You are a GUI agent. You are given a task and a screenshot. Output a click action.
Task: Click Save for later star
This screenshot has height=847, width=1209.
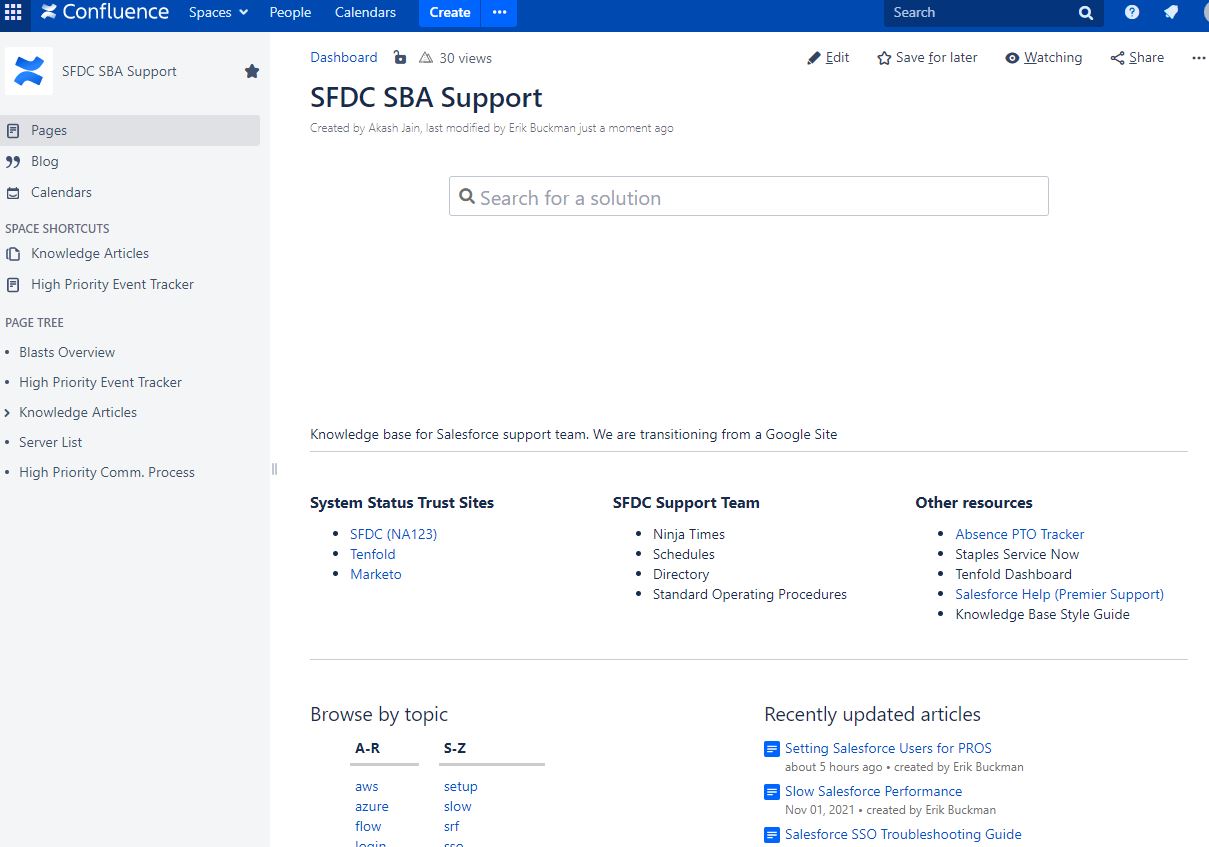[x=927, y=57]
